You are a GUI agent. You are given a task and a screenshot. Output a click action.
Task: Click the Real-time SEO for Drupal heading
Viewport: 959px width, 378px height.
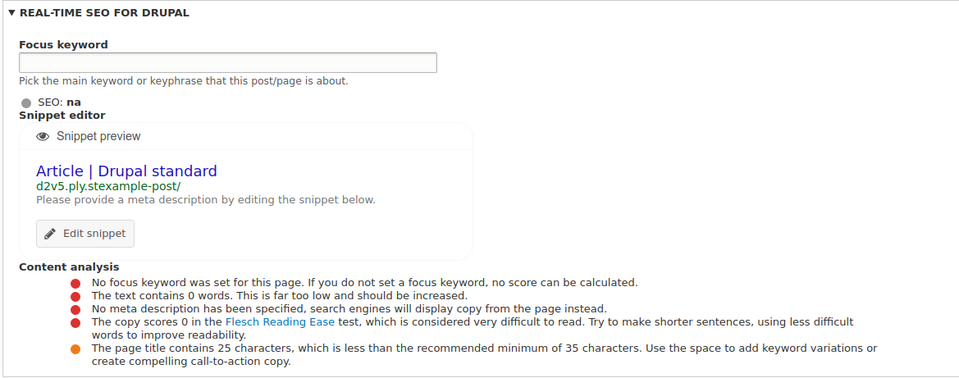click(x=104, y=13)
